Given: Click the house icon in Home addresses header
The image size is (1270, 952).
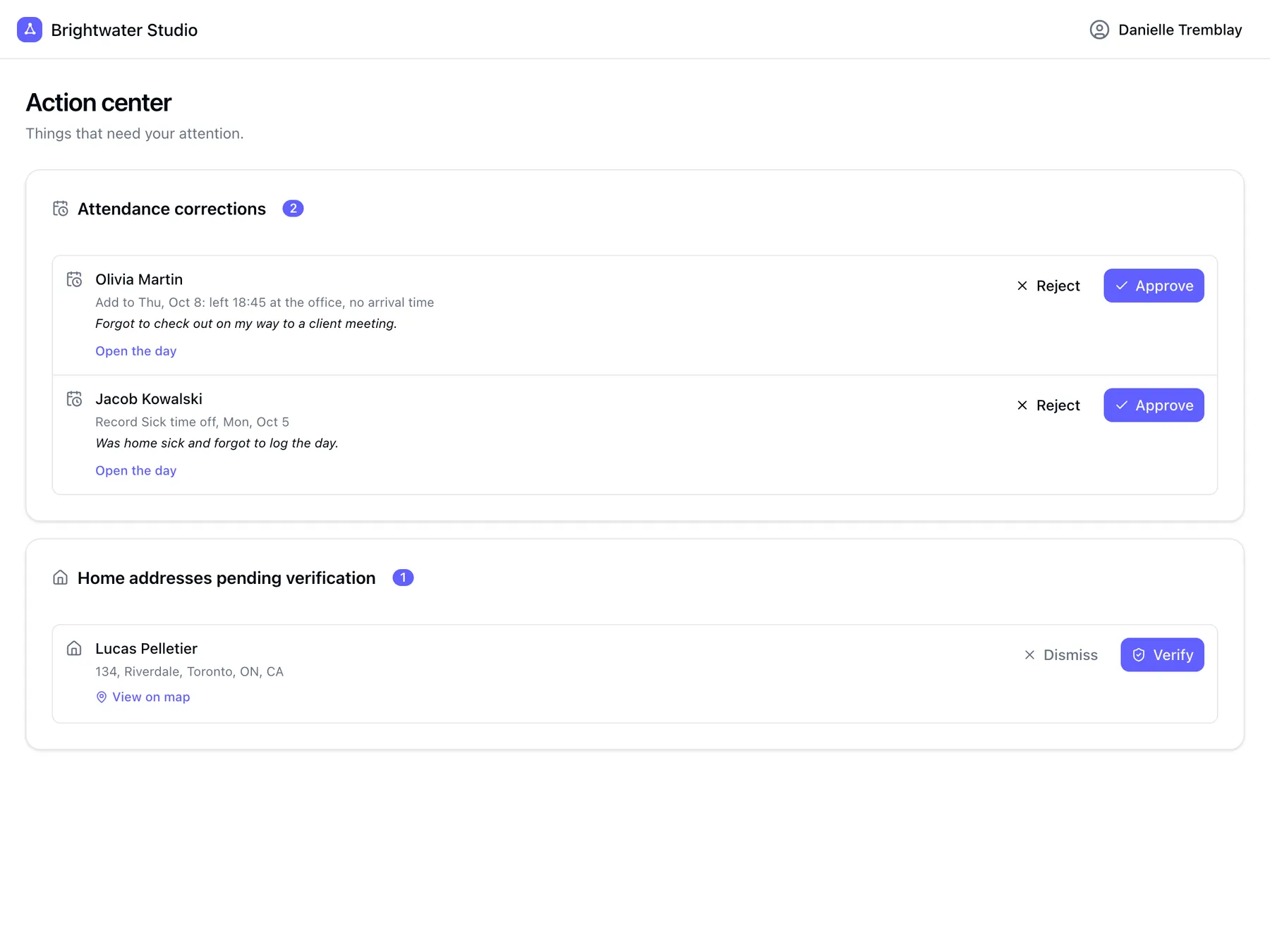Looking at the screenshot, I should point(61,578).
